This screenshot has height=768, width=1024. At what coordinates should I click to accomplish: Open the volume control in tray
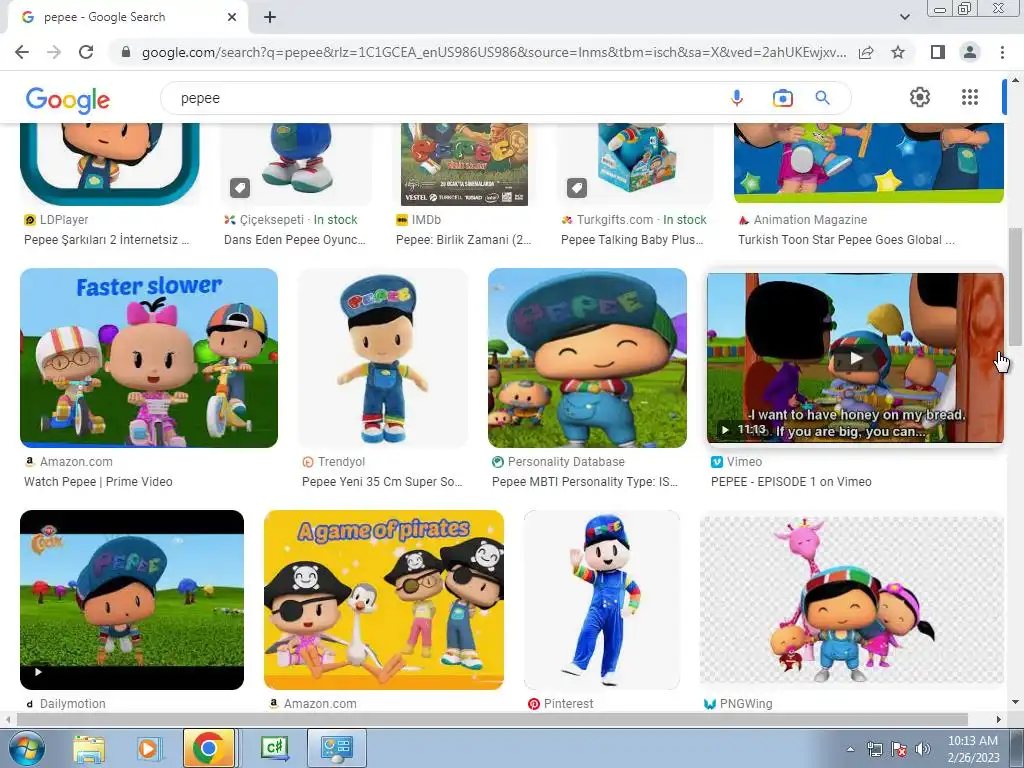923,750
